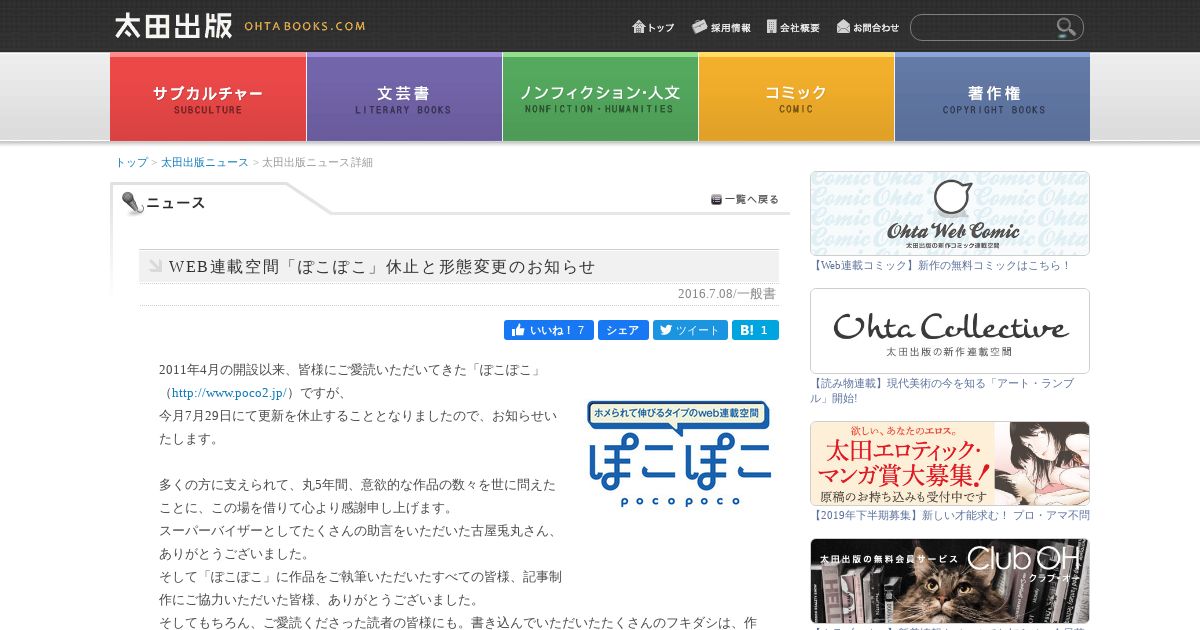This screenshot has height=630, width=1200.
Task: Click the magnifier search icon
Action: [x=1067, y=27]
